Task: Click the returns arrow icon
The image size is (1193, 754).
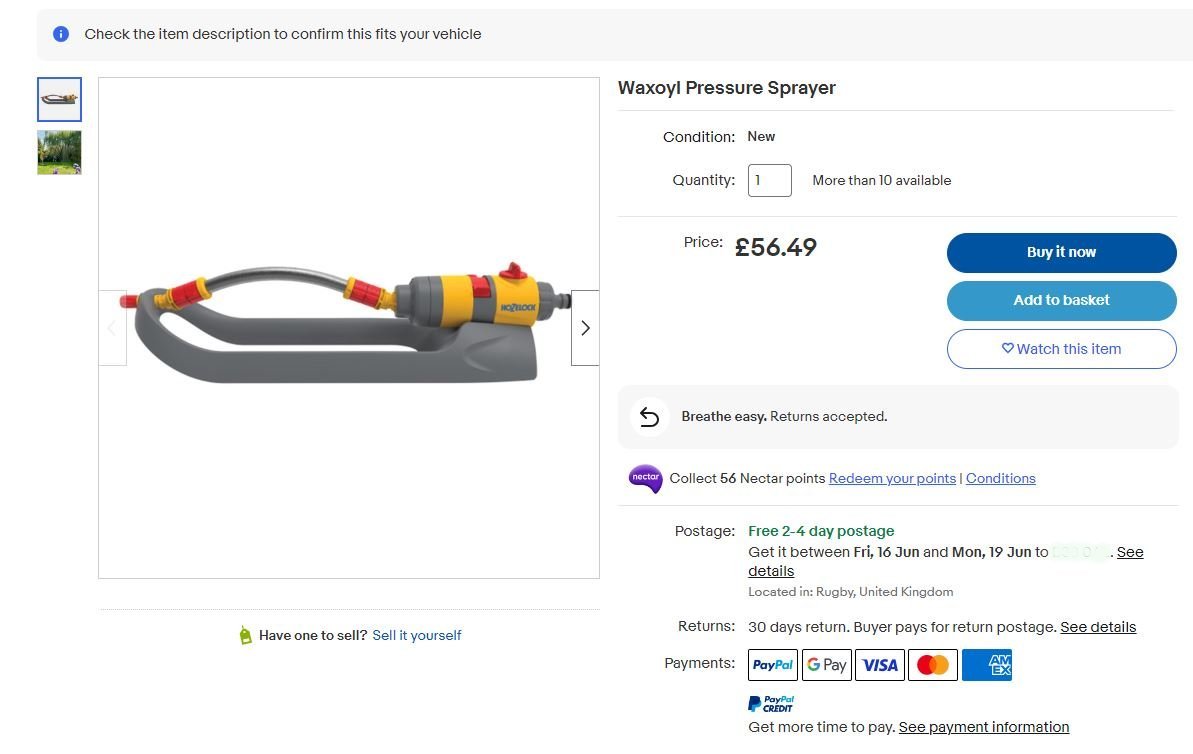Action: 649,417
